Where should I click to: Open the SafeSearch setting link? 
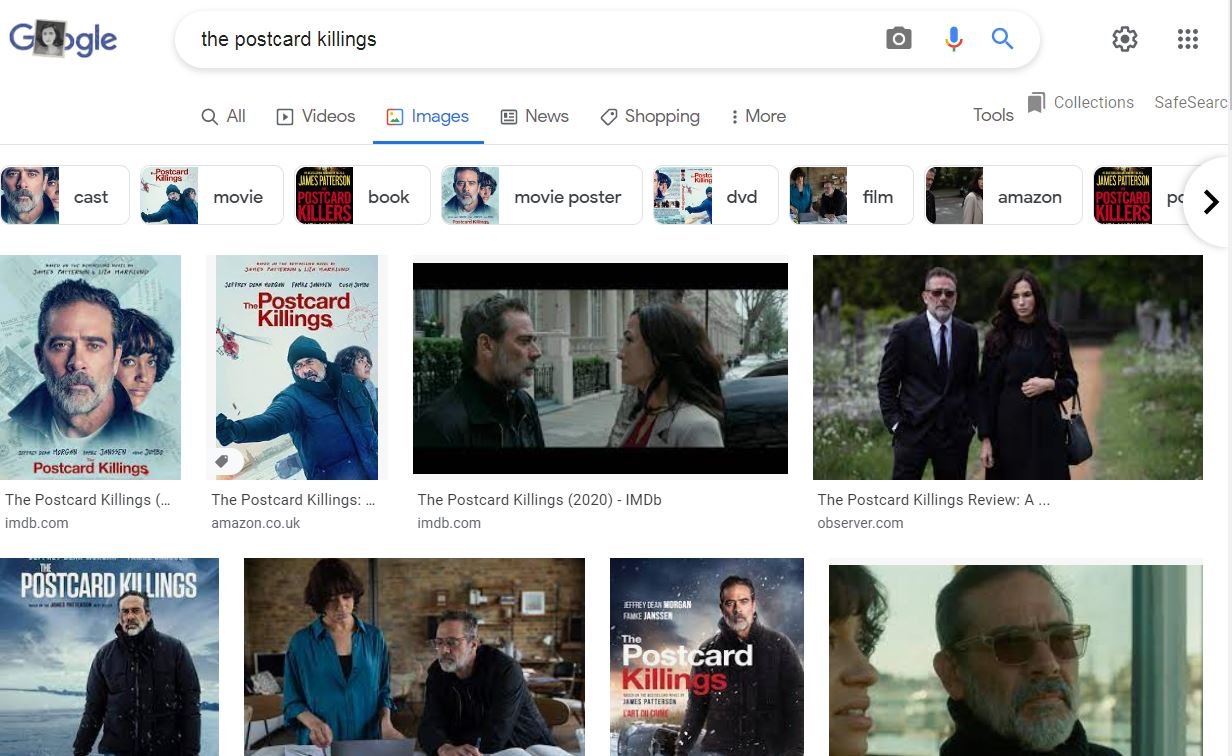pos(1192,102)
